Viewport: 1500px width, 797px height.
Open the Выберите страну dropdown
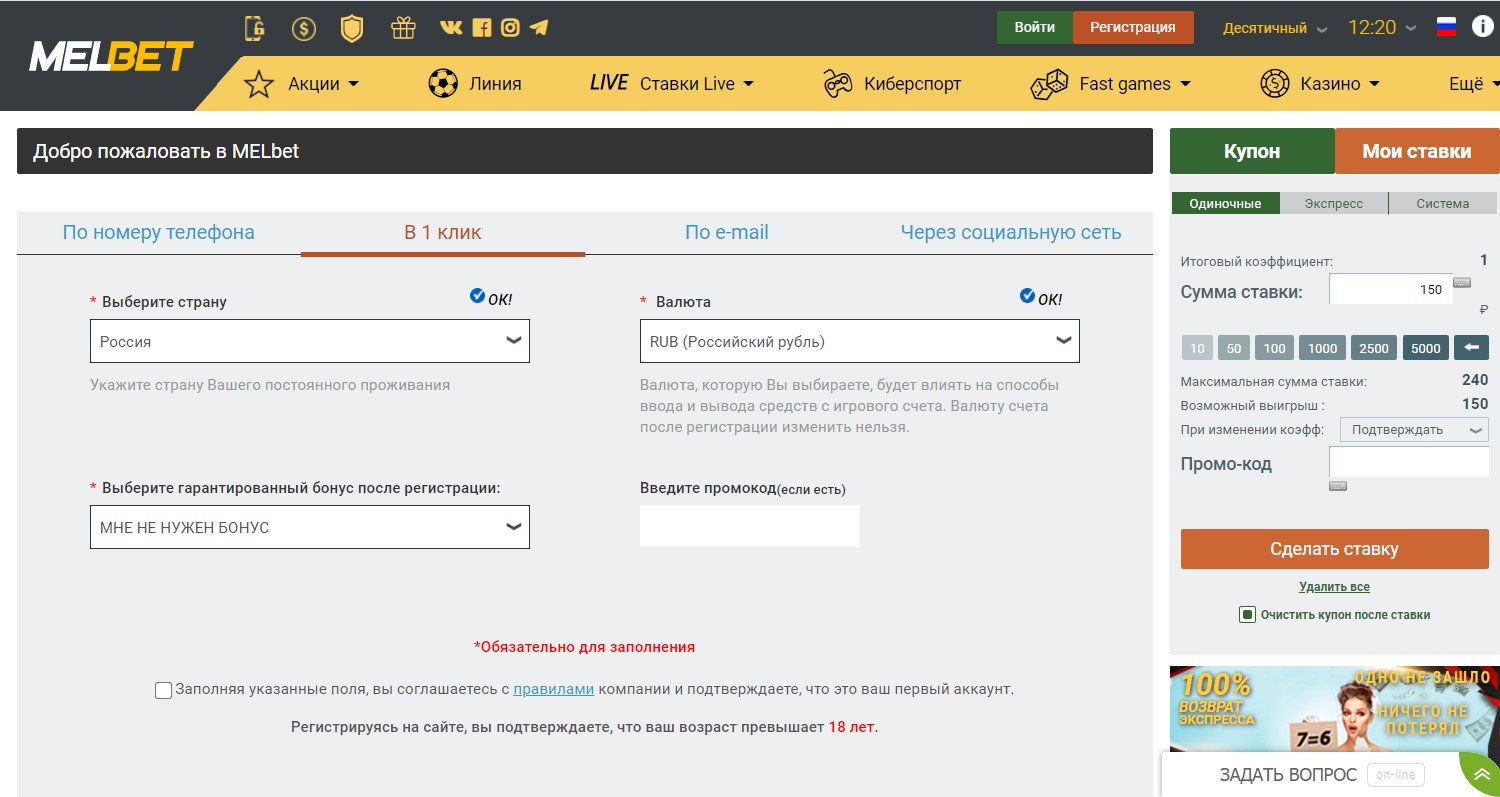pyautogui.click(x=310, y=341)
